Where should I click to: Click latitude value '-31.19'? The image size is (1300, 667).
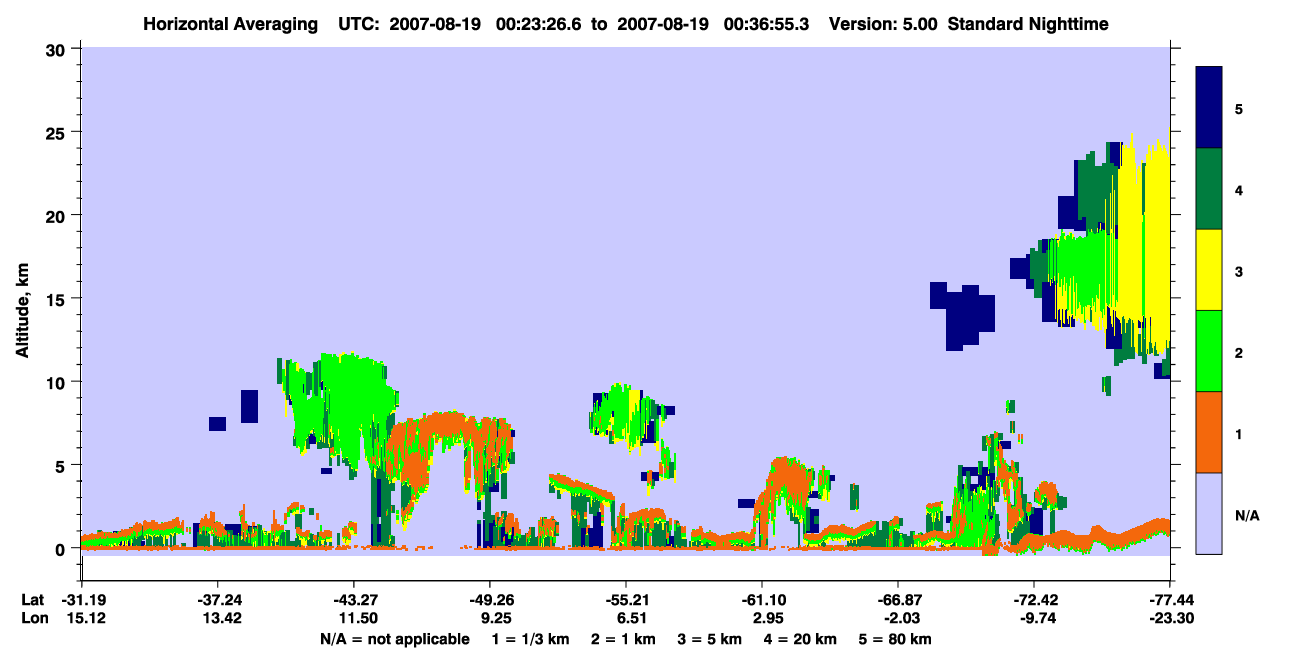tap(81, 600)
